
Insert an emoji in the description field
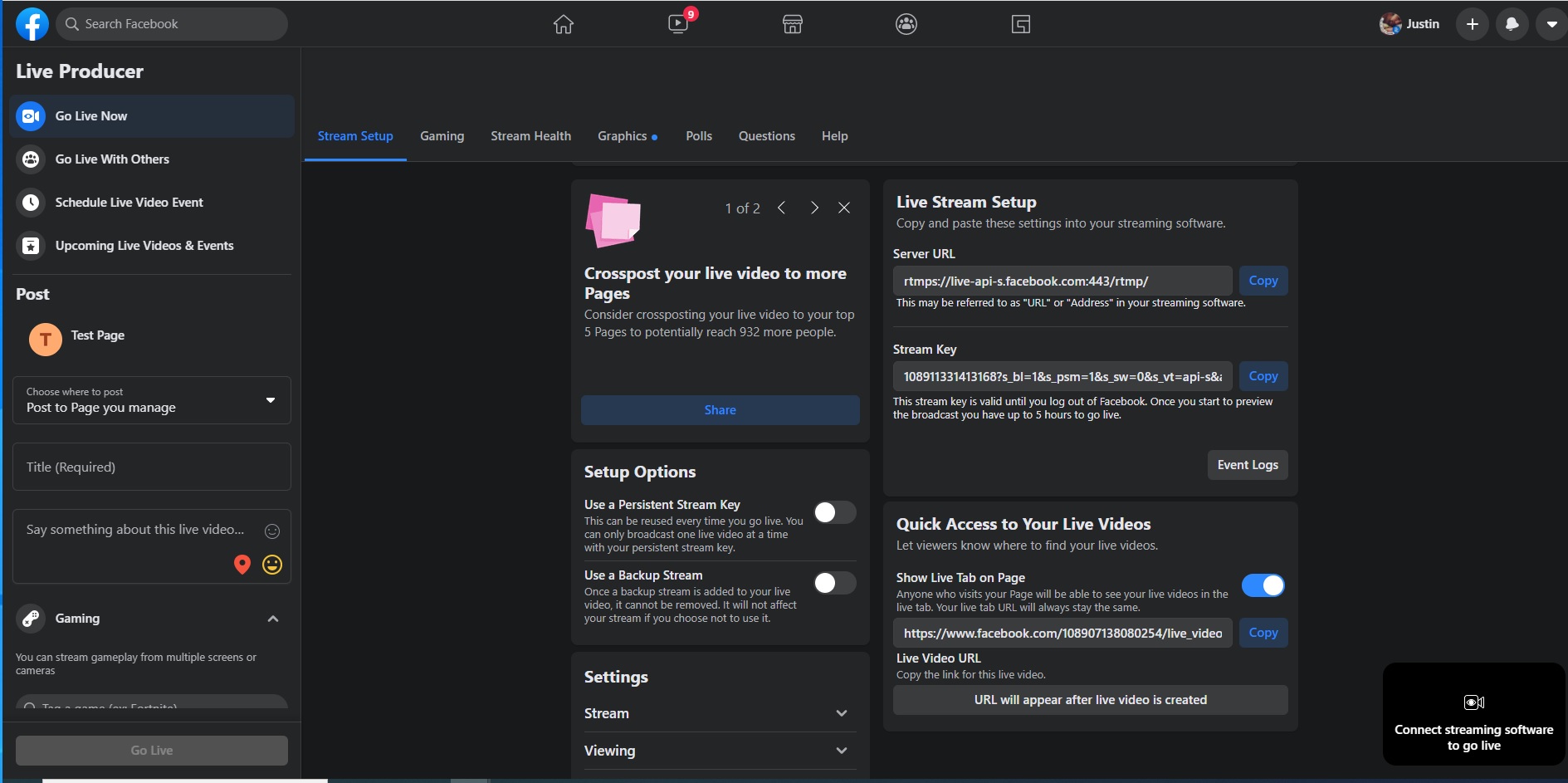[x=272, y=531]
